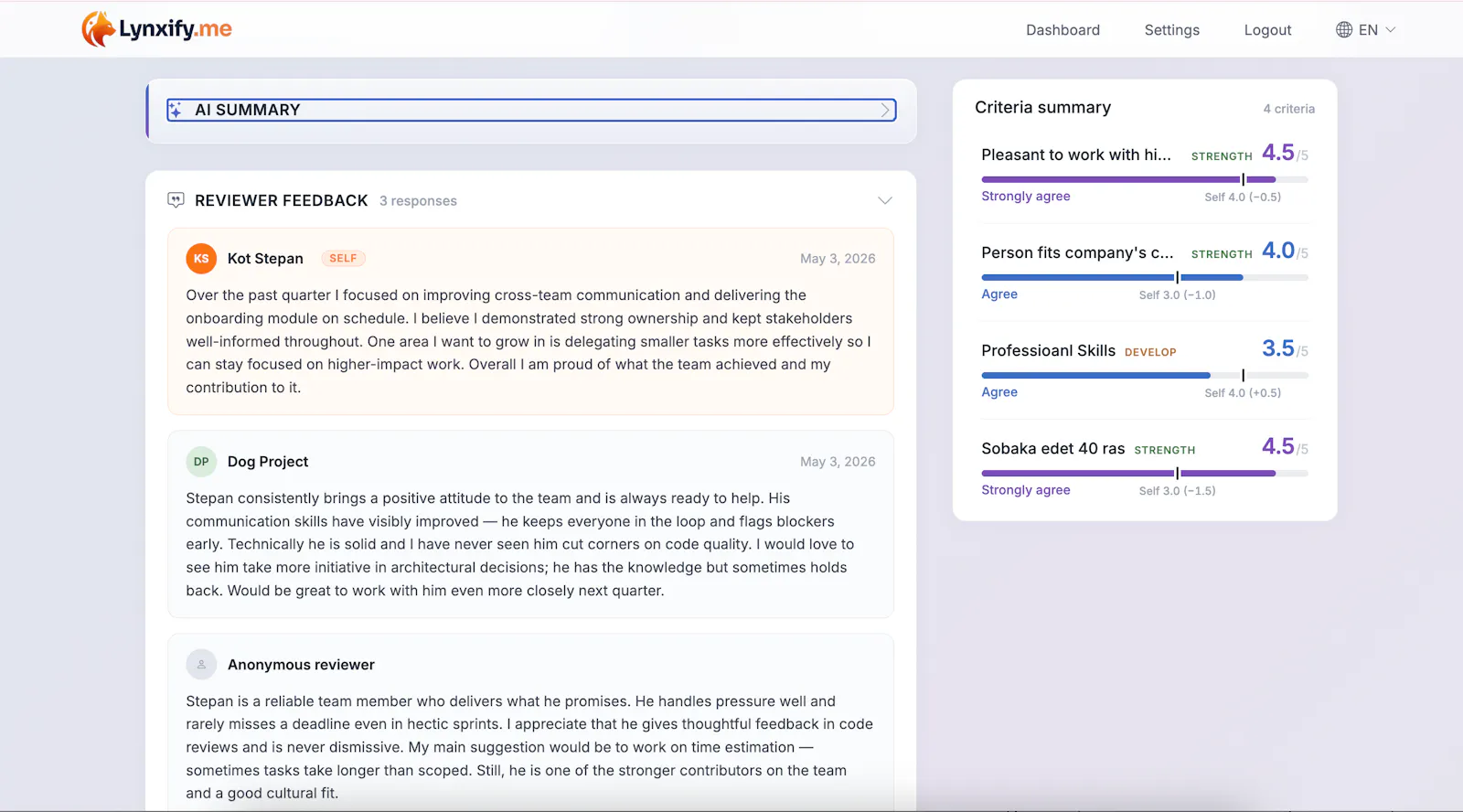This screenshot has width=1463, height=812.
Task: Select the Anonymous reviewer name
Action: [301, 665]
